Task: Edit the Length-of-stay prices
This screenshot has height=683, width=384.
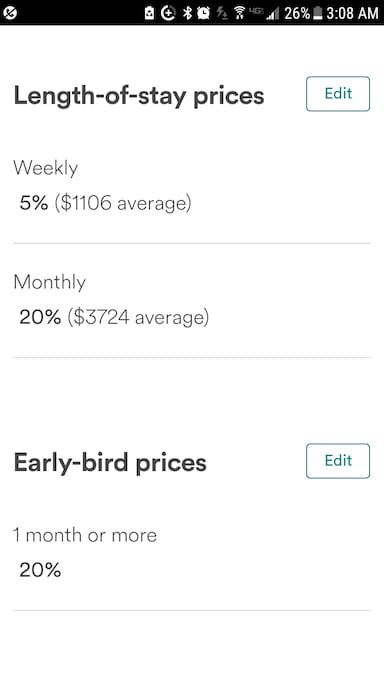Action: click(338, 94)
